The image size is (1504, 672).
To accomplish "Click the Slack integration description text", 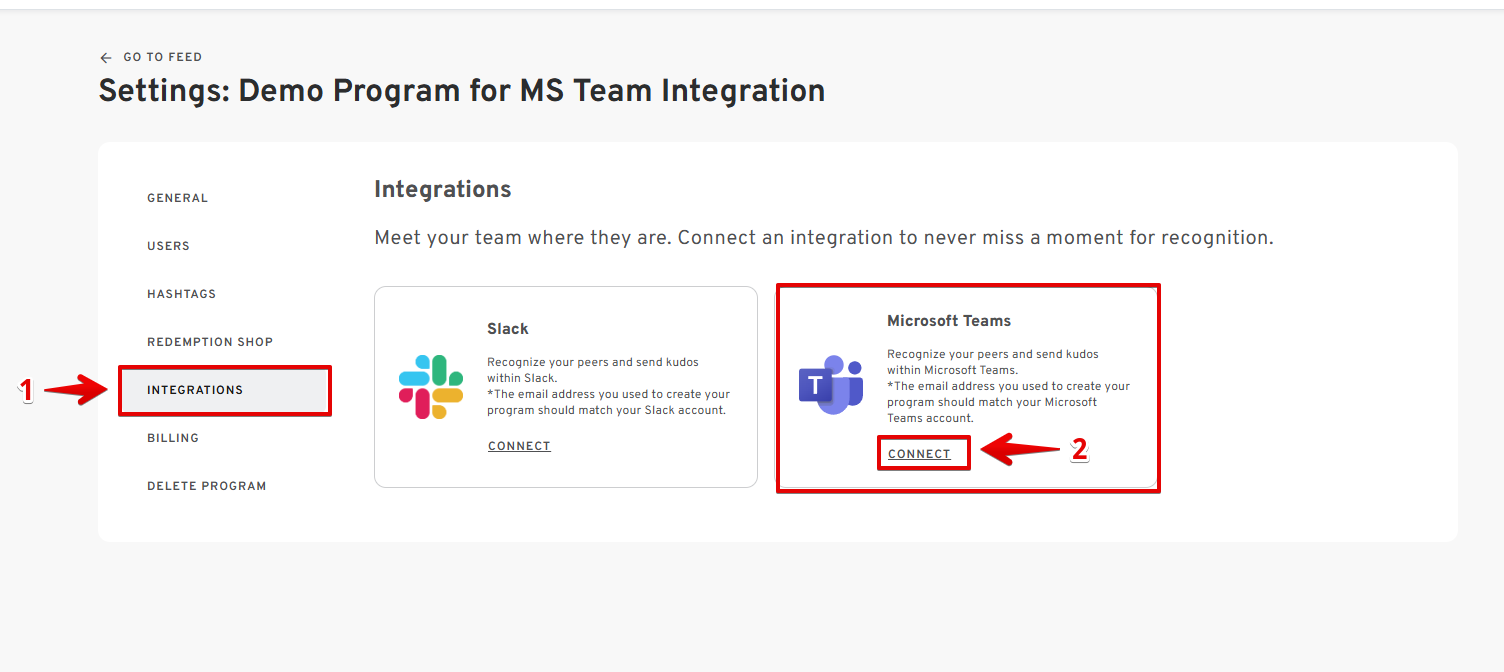I will click(608, 386).
